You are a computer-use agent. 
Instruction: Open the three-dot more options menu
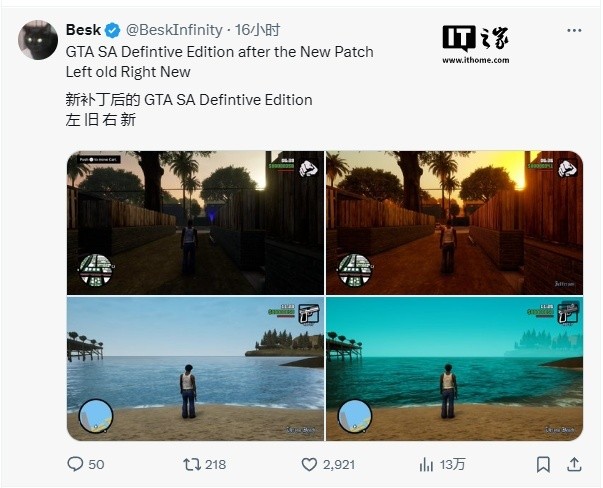pos(574,30)
